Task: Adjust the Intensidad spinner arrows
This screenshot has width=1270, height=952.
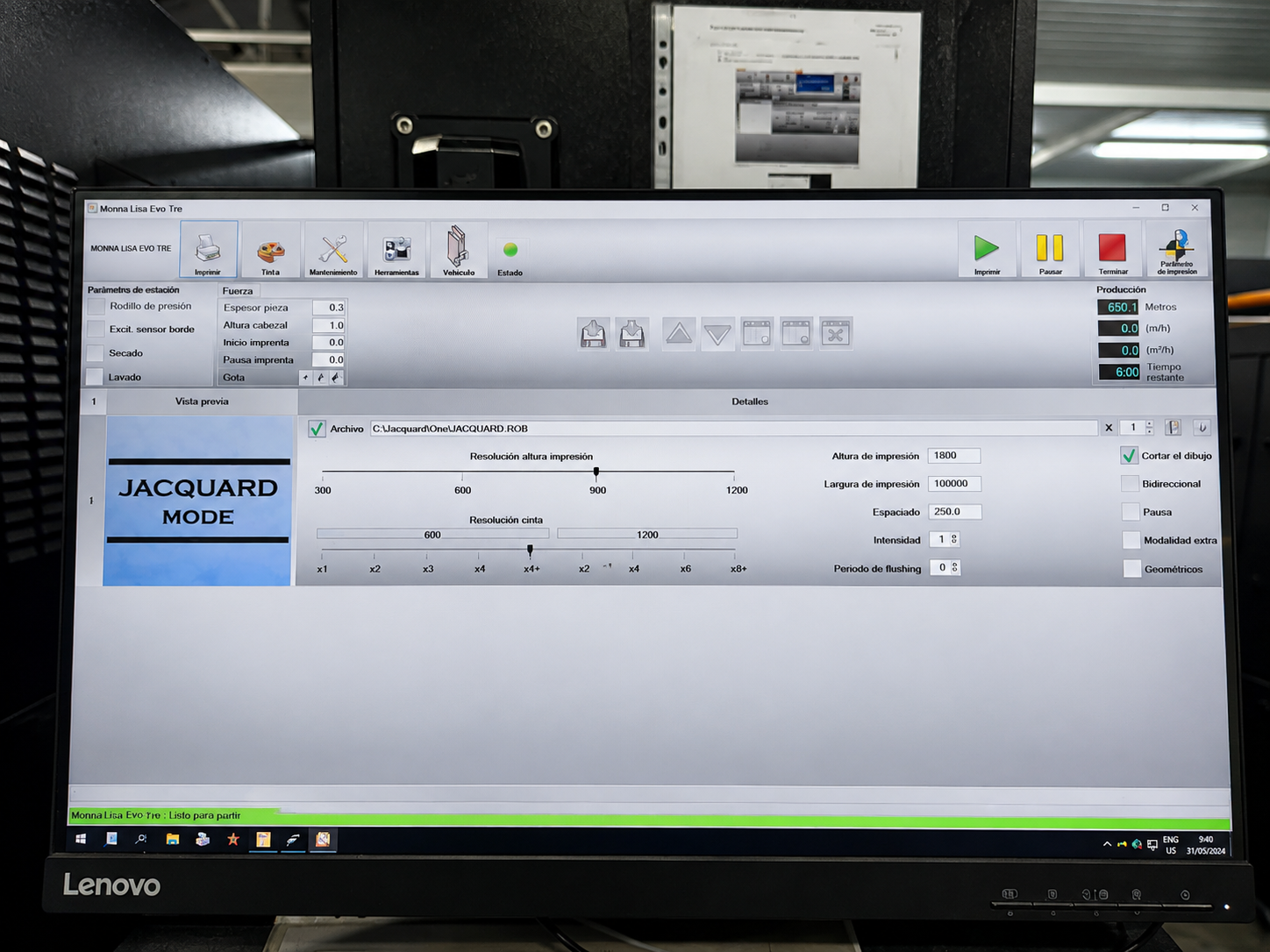Action: click(x=954, y=540)
